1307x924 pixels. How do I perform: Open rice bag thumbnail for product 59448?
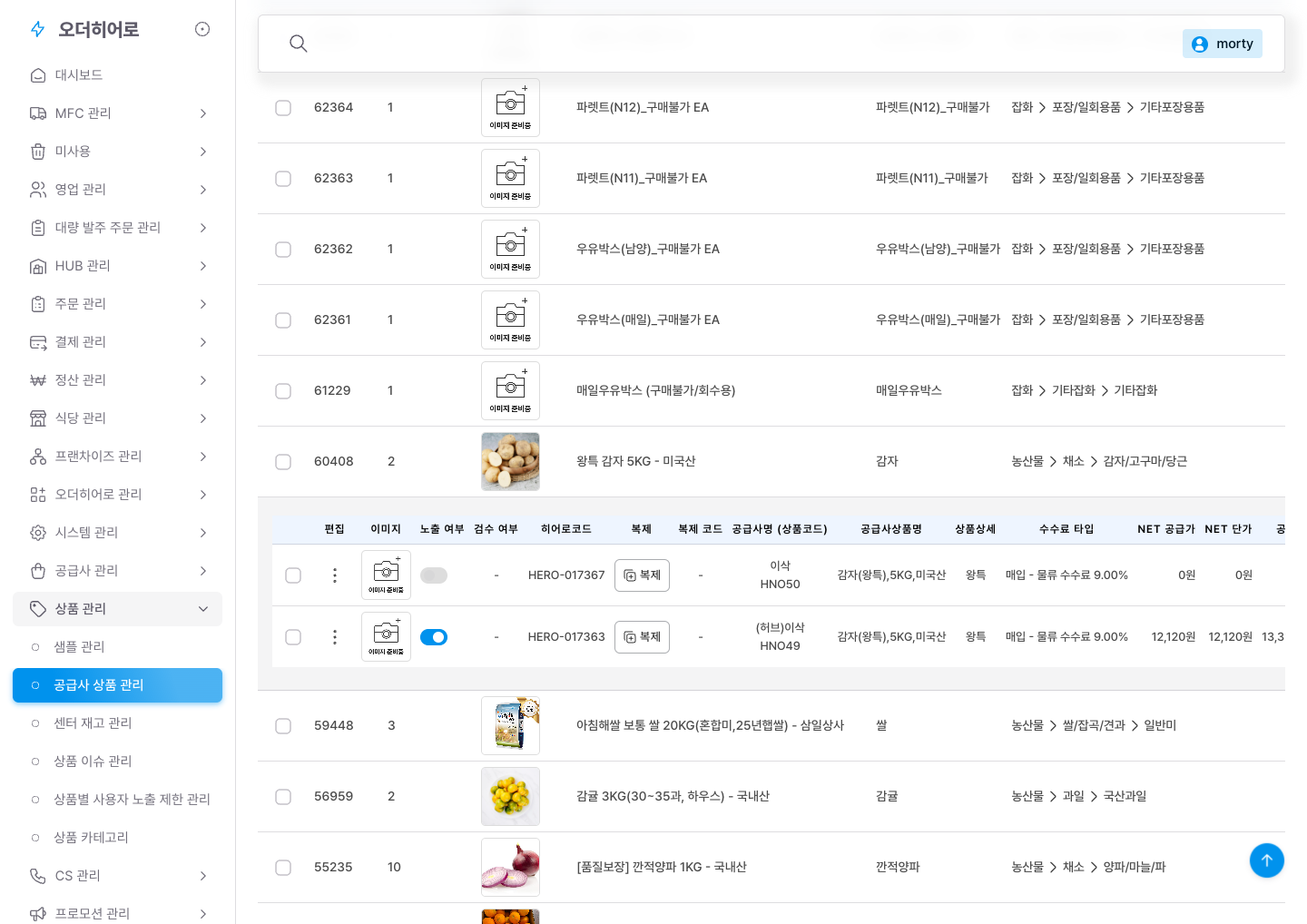click(x=510, y=725)
